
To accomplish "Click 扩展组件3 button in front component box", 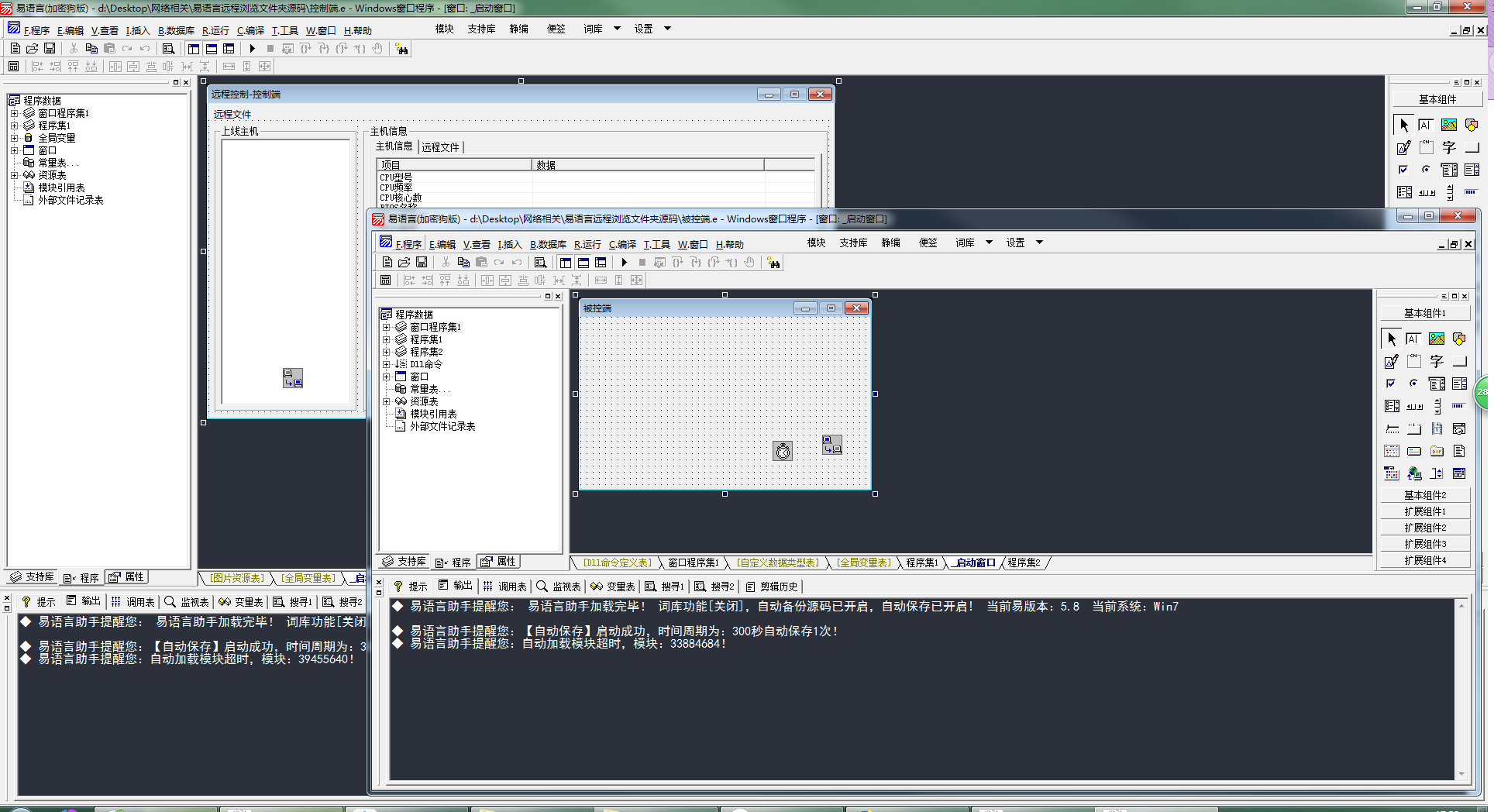I will [x=1424, y=544].
